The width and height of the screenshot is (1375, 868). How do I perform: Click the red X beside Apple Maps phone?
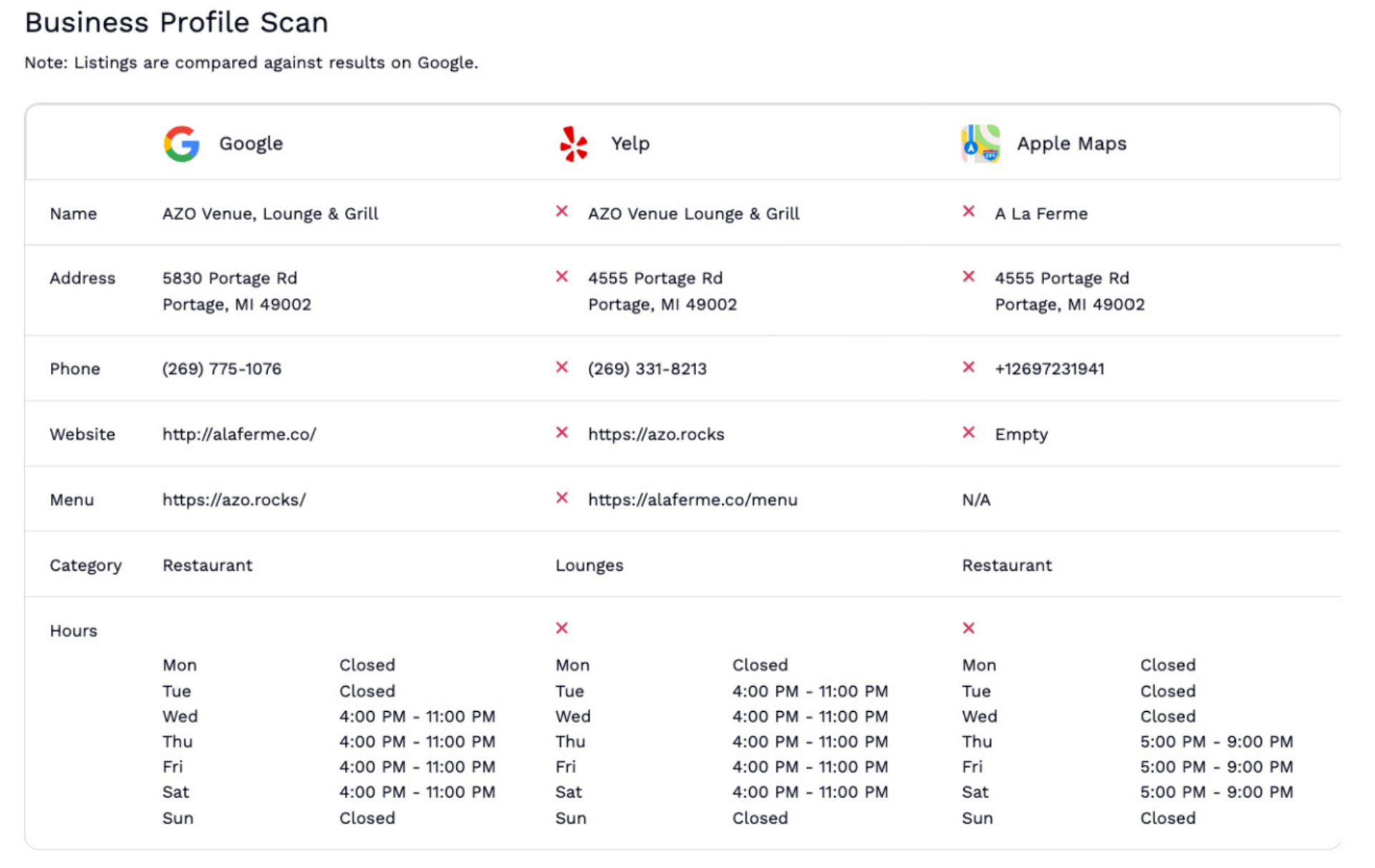(x=969, y=367)
